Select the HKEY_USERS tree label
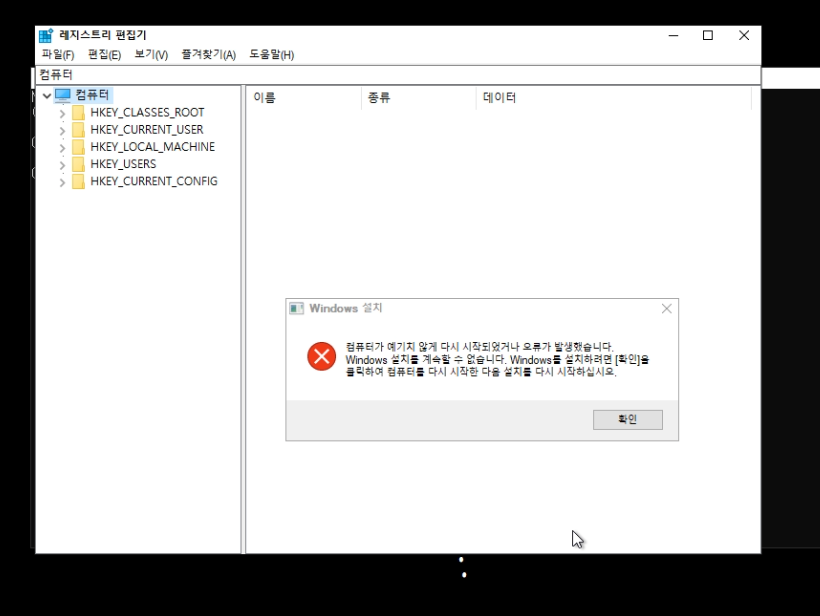 [x=123, y=164]
